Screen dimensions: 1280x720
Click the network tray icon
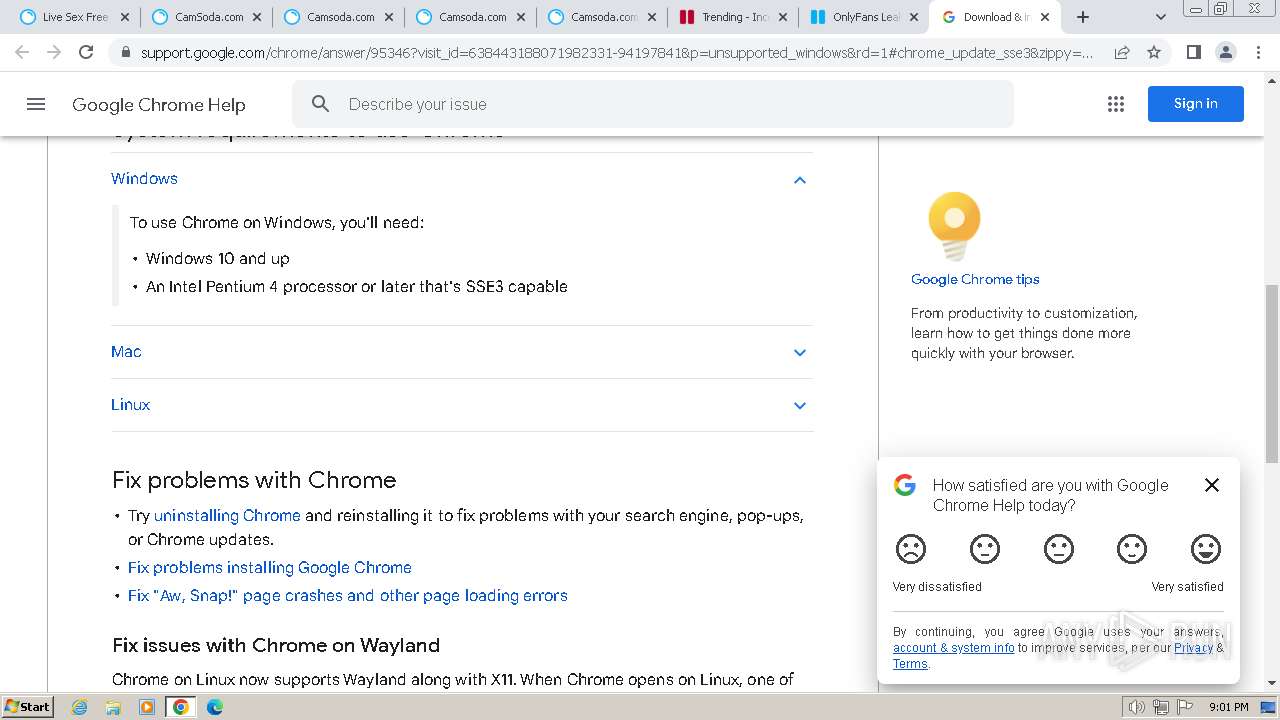pos(1160,707)
